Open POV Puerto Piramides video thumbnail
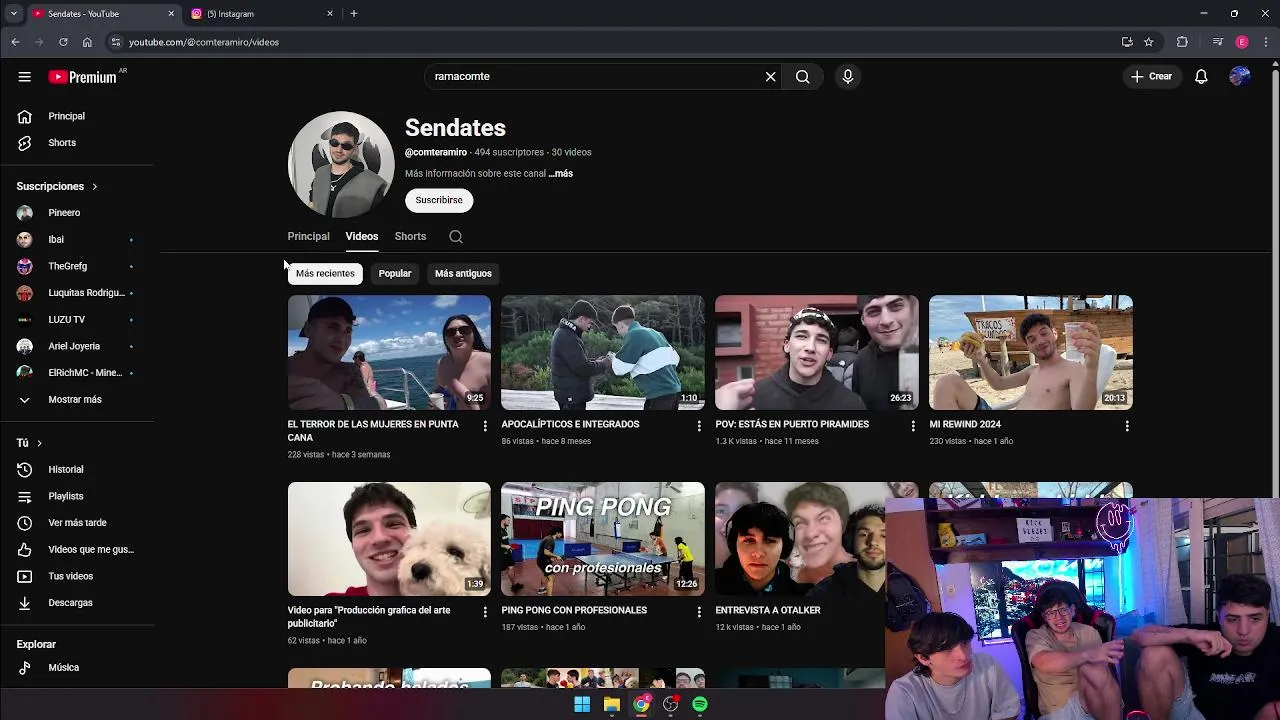The image size is (1280, 720). (x=817, y=352)
